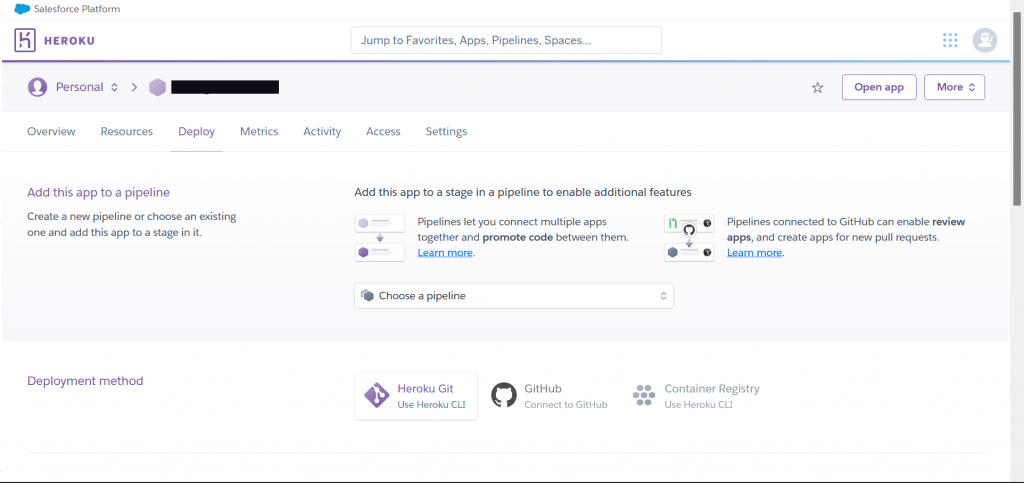Screen dimensions: 1024x483
Task: Click the Salesforce Platform text
Action: [x=76, y=9]
